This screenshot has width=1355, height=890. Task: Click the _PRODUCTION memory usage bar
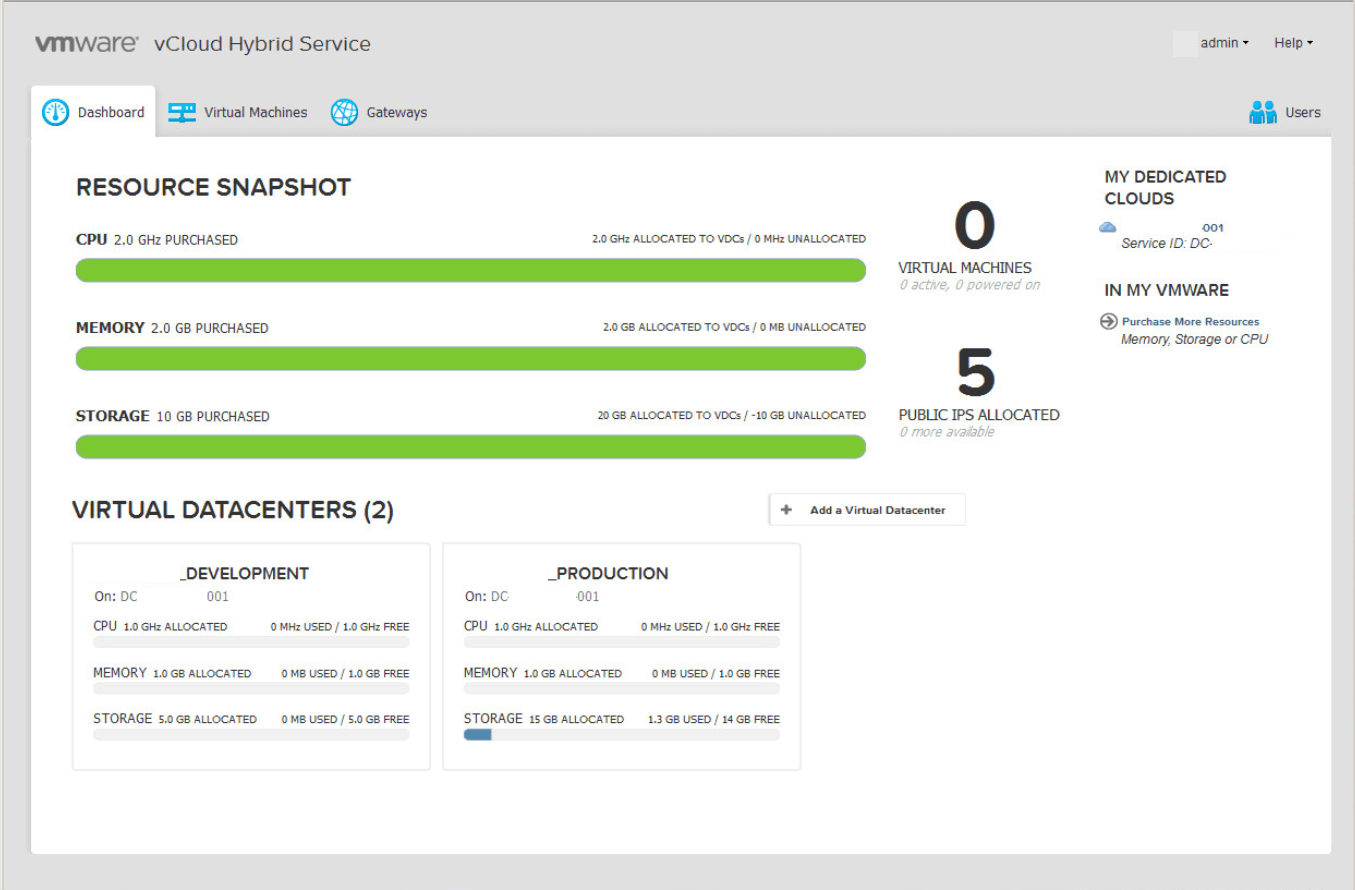[x=621, y=689]
